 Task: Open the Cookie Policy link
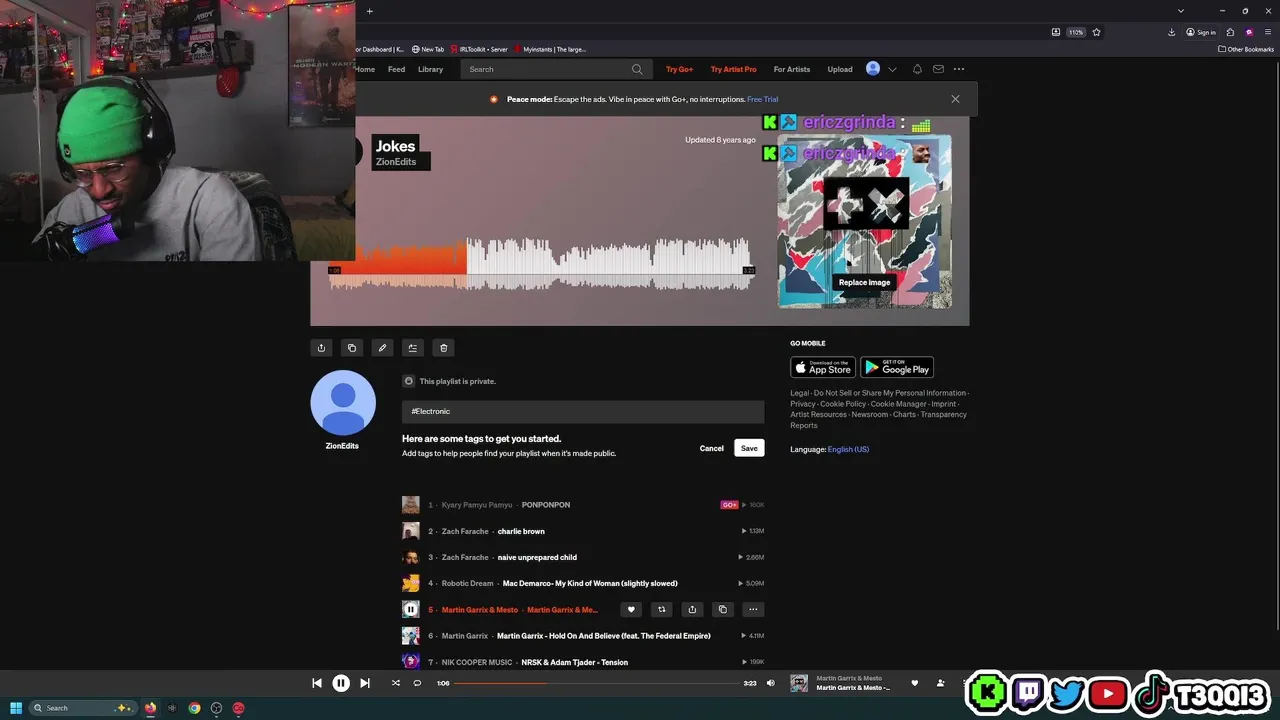843,404
